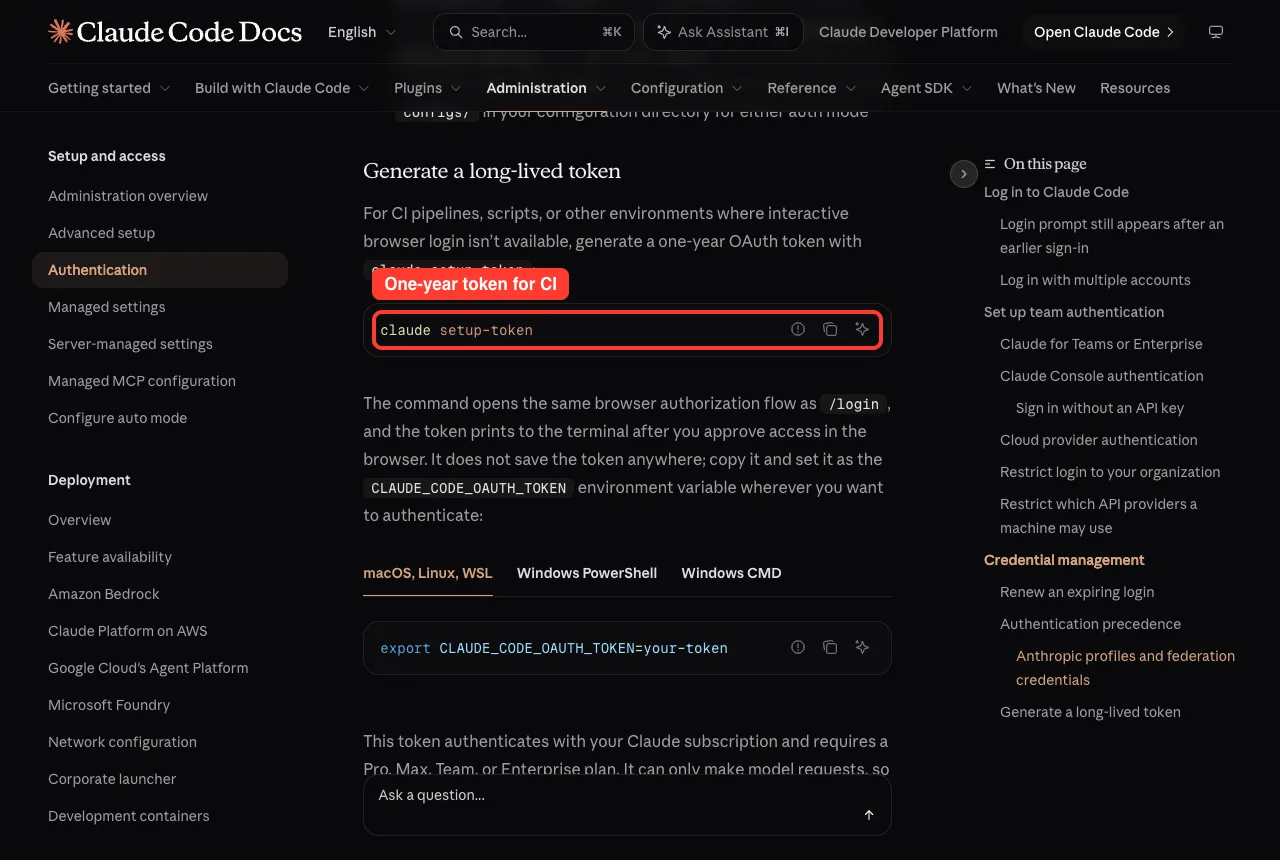Select the macOS, Linux, WSL tab

(428, 573)
